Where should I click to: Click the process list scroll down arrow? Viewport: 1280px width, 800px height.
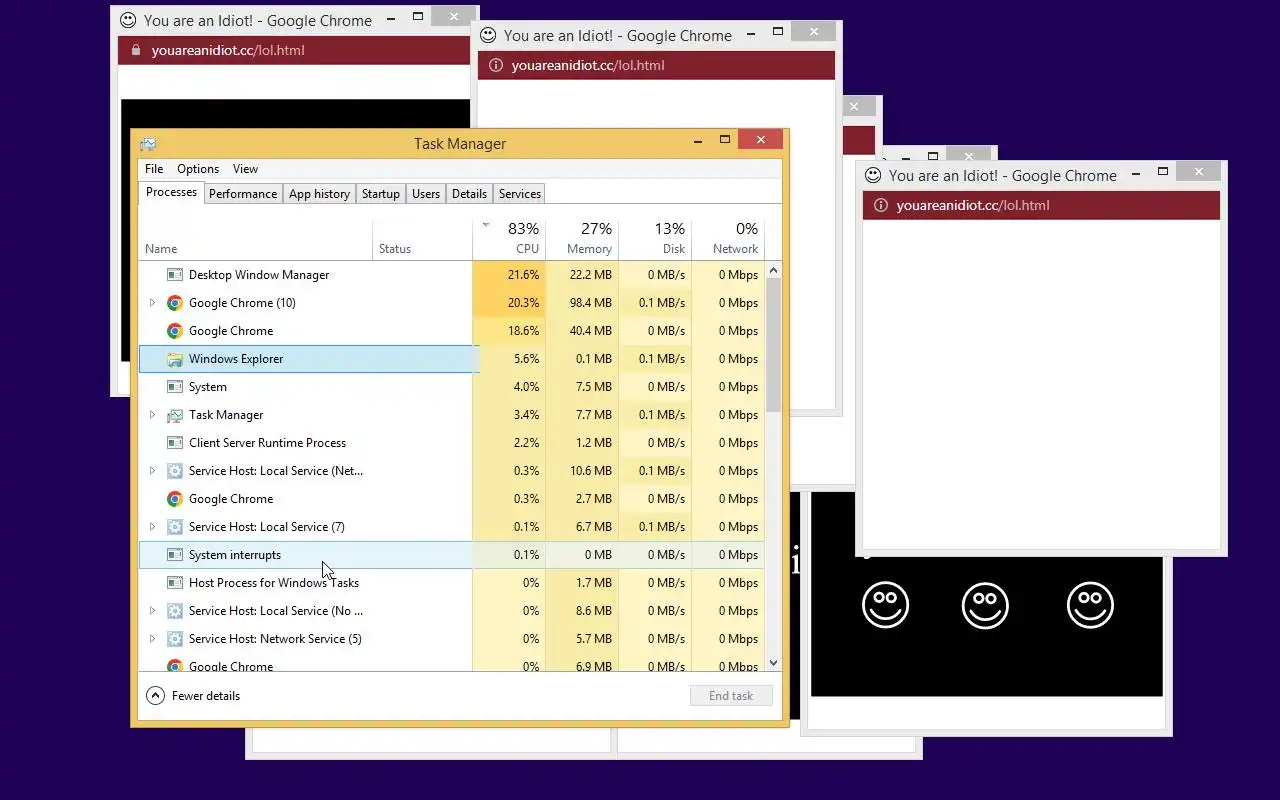pyautogui.click(x=773, y=663)
